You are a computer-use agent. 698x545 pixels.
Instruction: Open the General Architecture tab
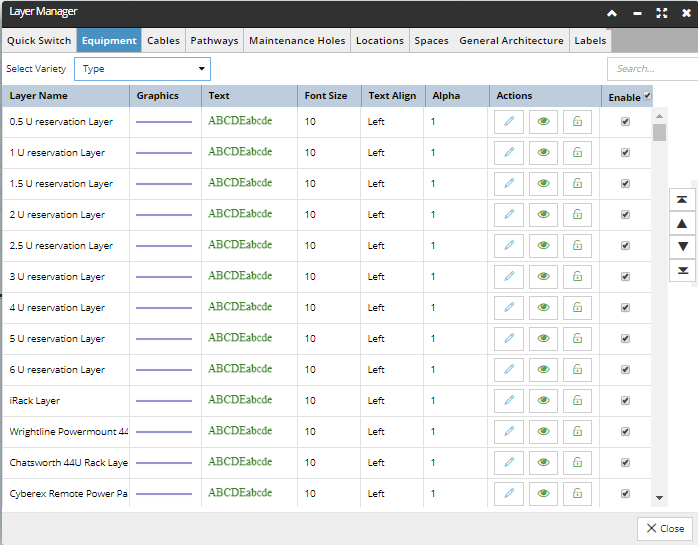click(511, 41)
